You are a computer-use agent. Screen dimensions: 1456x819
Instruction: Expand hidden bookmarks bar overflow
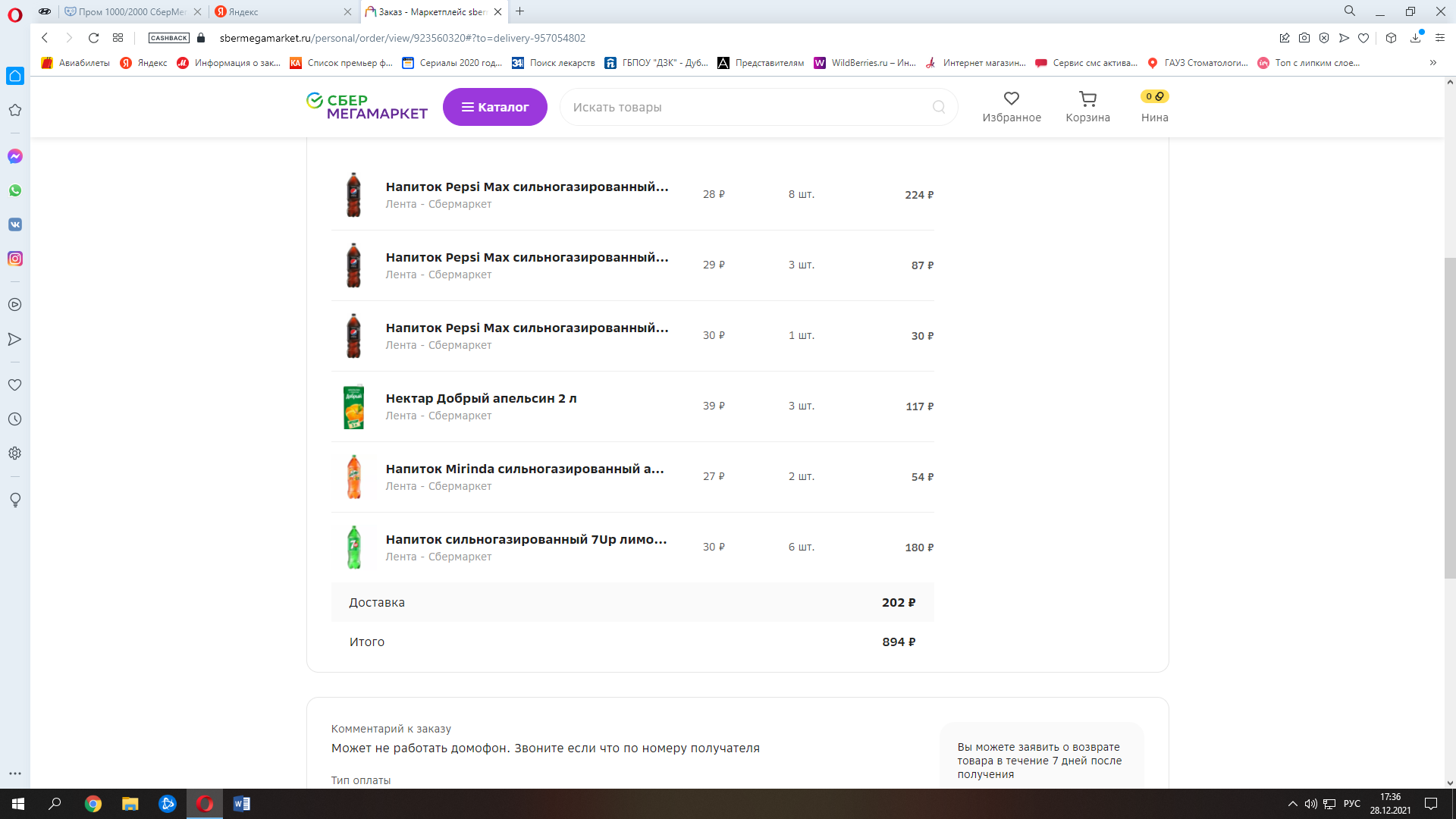coord(1432,63)
